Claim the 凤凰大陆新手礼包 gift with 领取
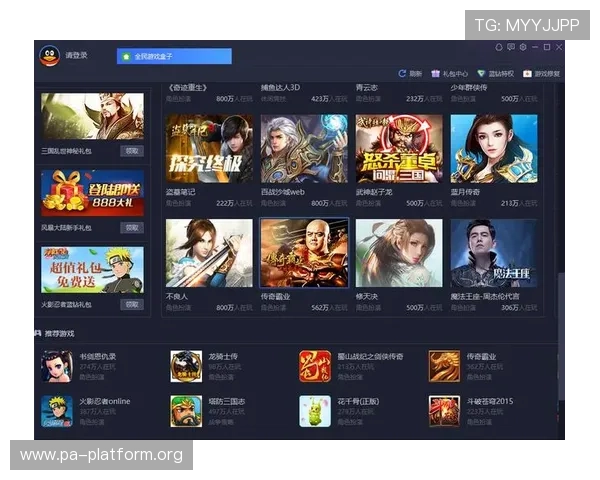This screenshot has height=480, width=600. click(132, 228)
